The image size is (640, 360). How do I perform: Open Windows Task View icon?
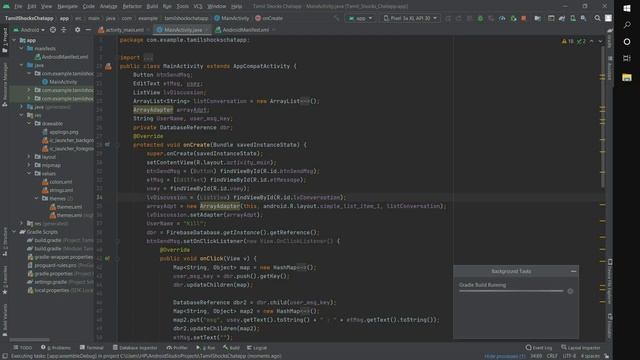627,58
